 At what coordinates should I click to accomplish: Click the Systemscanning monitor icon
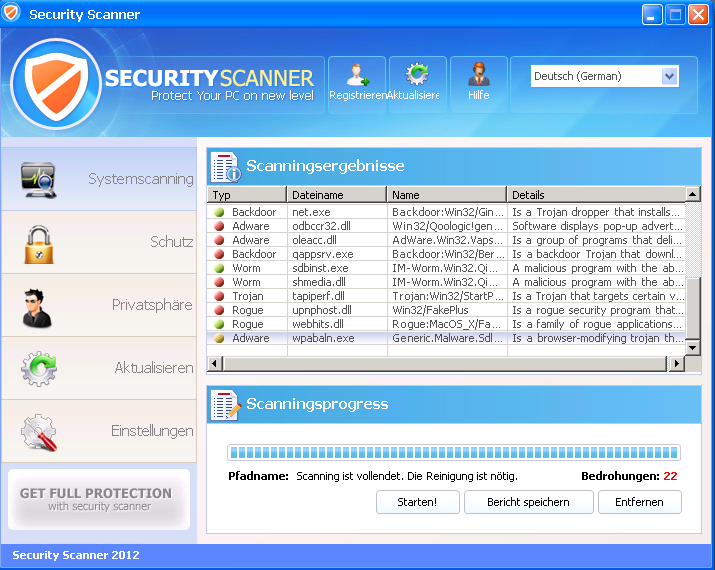tap(39, 180)
